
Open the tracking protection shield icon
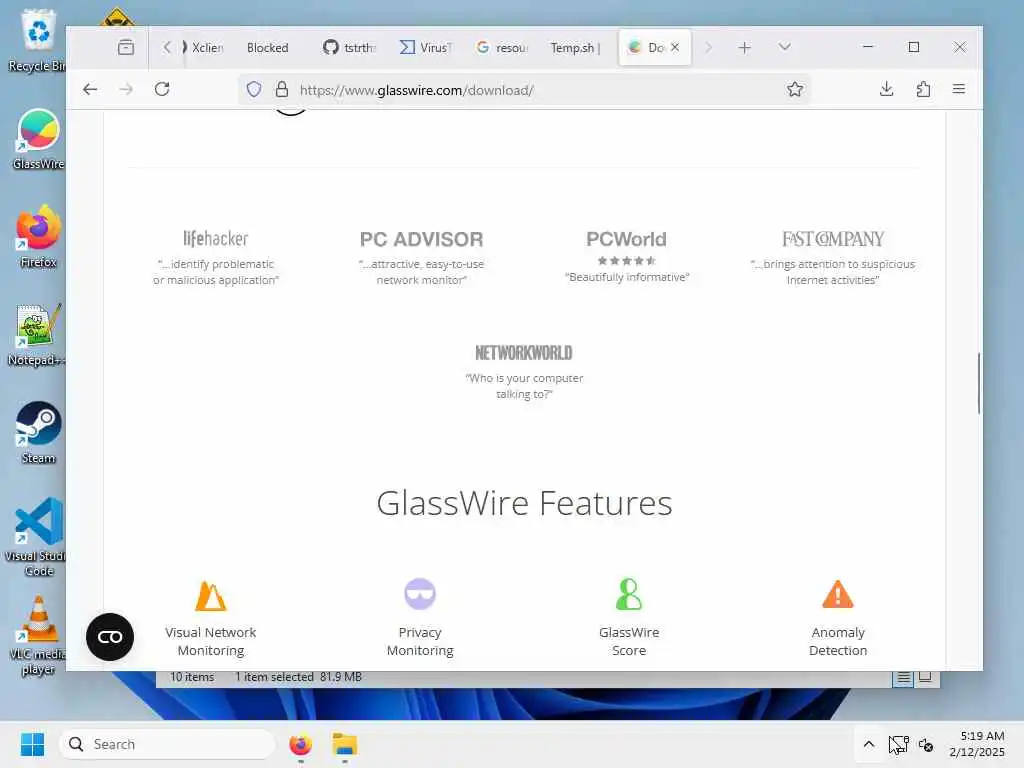(254, 89)
